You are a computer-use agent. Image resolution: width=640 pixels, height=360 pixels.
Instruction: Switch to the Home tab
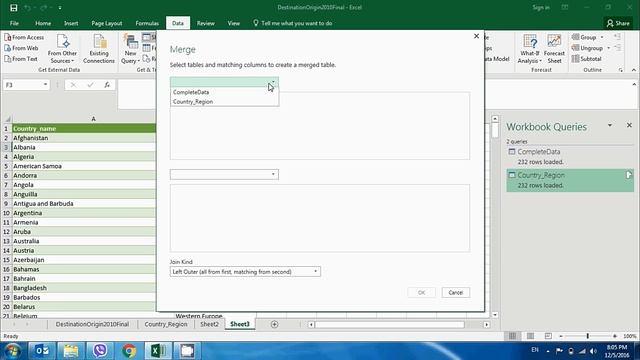pos(43,23)
